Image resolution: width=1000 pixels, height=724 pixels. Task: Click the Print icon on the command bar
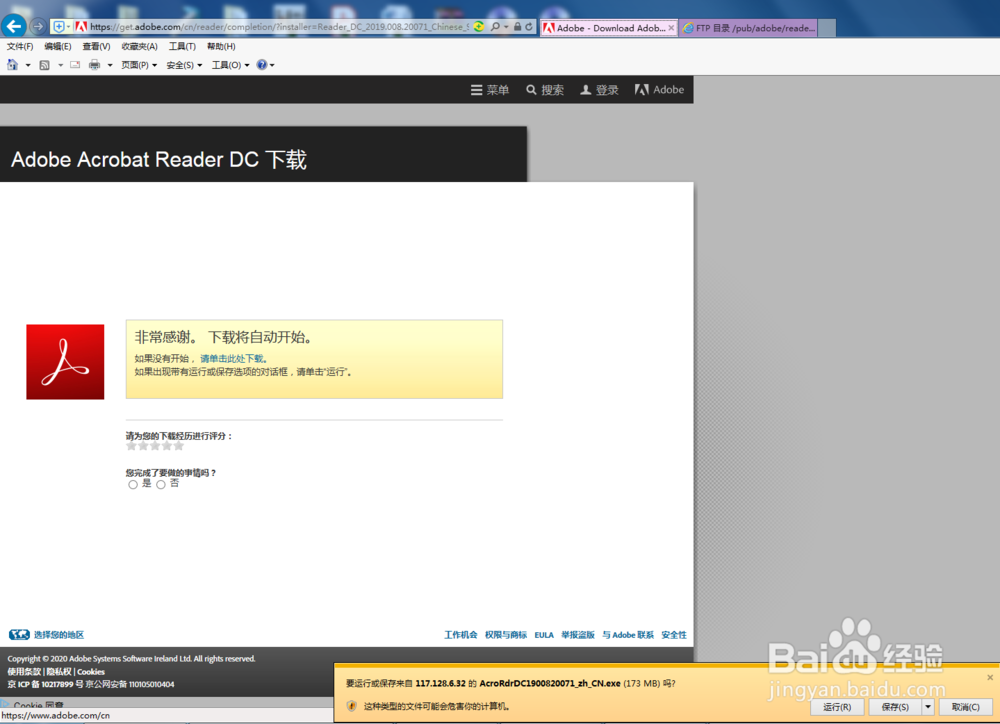coord(92,63)
